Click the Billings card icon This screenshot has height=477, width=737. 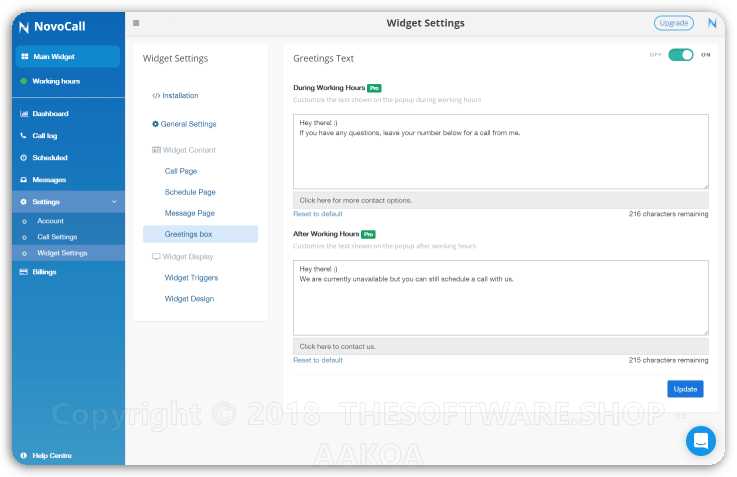pyautogui.click(x=24, y=272)
